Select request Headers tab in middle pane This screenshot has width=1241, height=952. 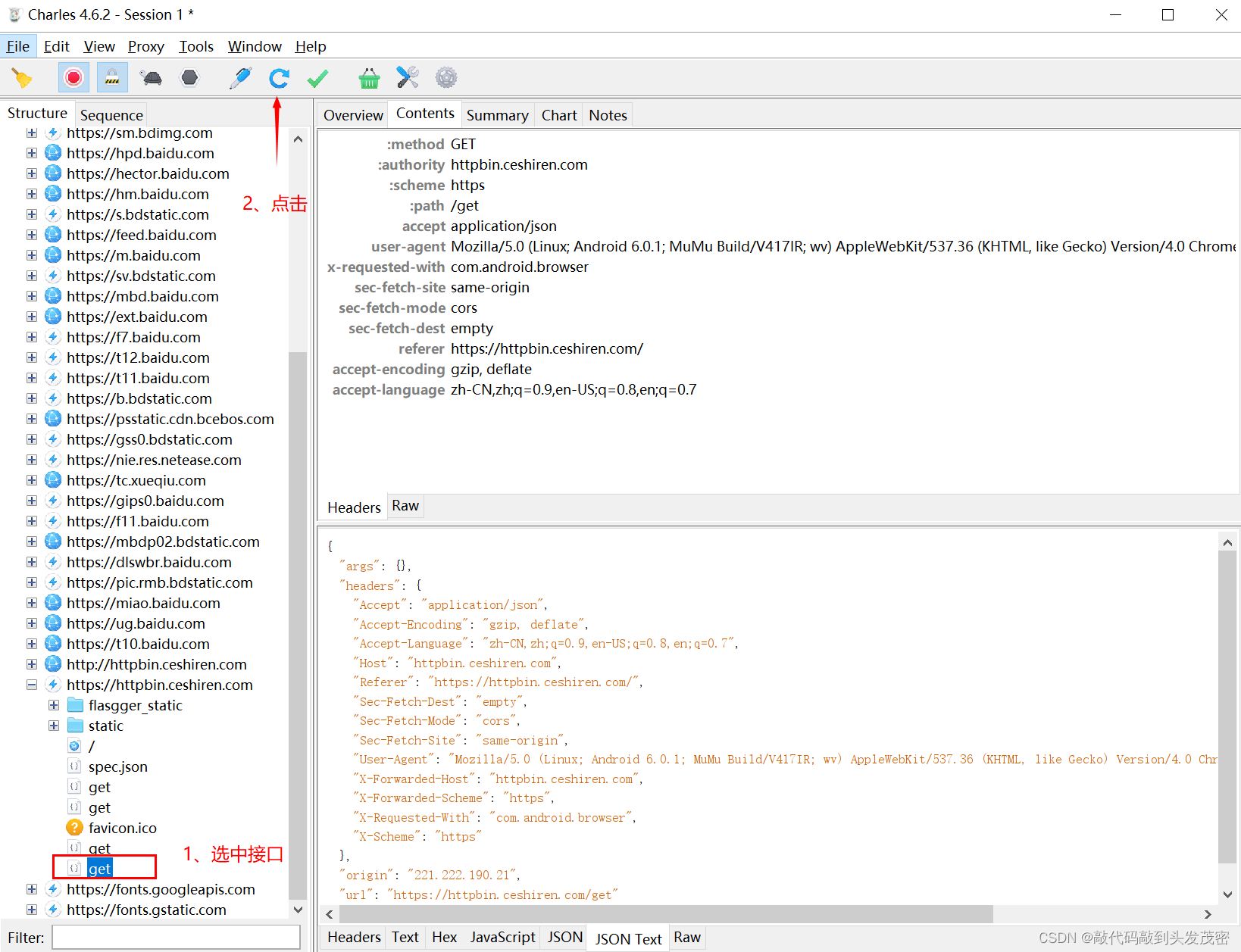tap(354, 507)
